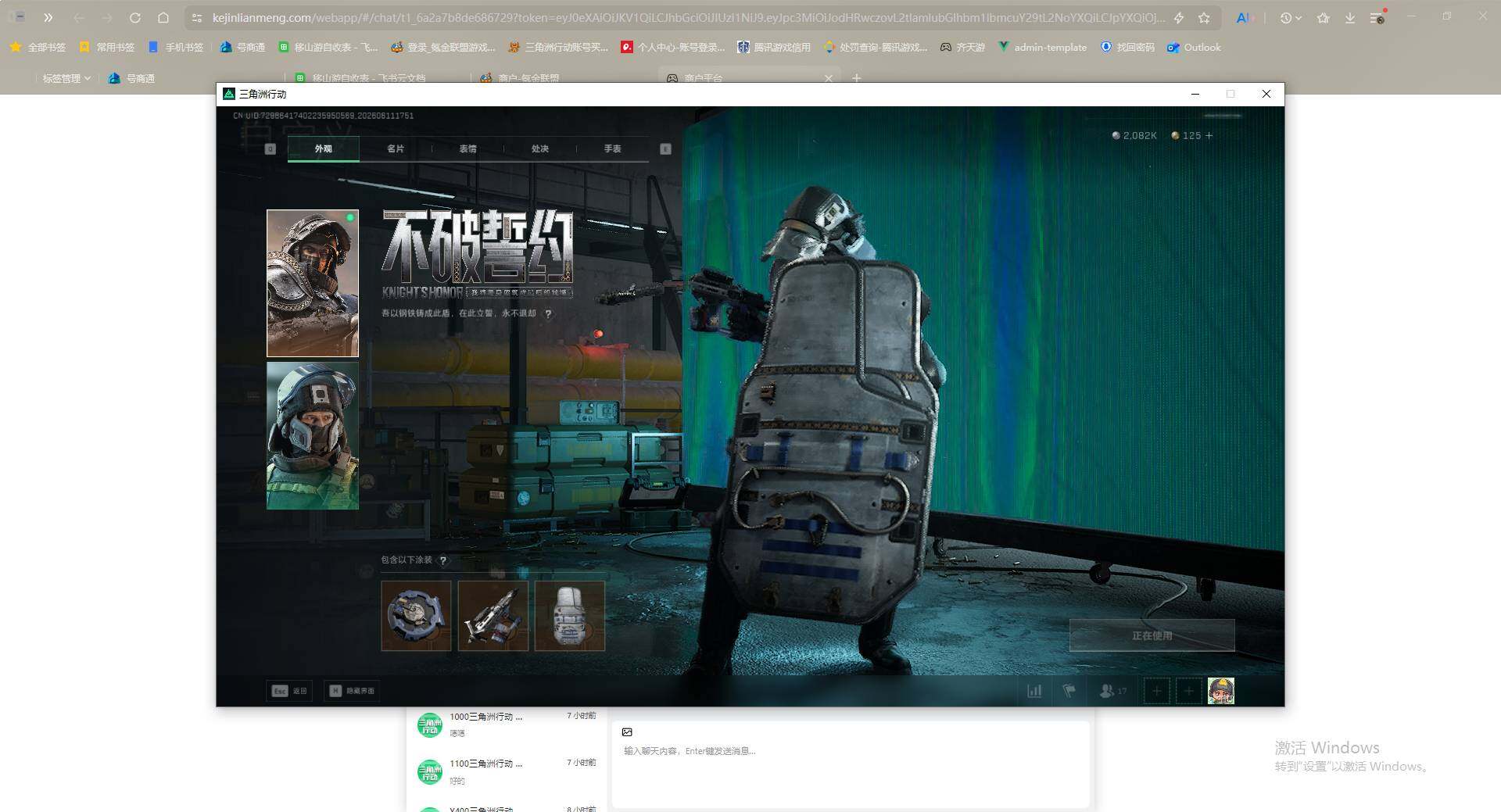Open the browser main menu icon
This screenshot has height=812, width=1501.
1377,17
